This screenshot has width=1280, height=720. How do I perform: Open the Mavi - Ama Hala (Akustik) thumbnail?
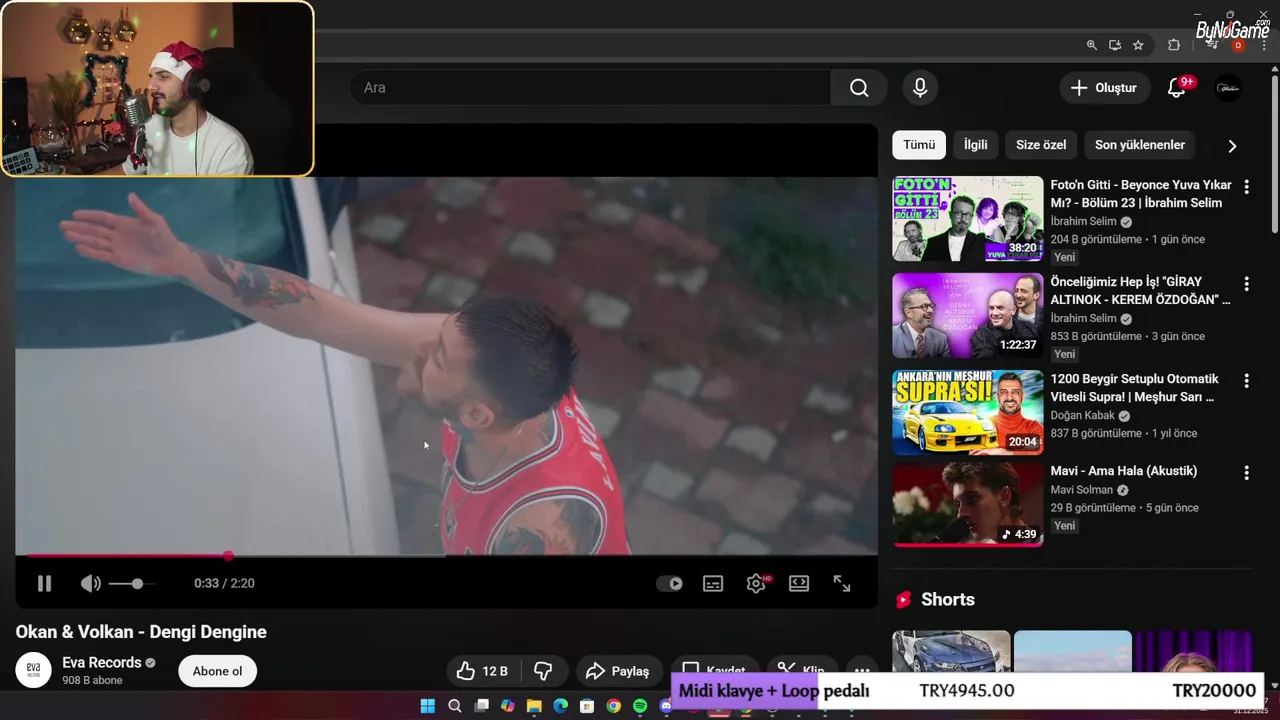click(968, 504)
